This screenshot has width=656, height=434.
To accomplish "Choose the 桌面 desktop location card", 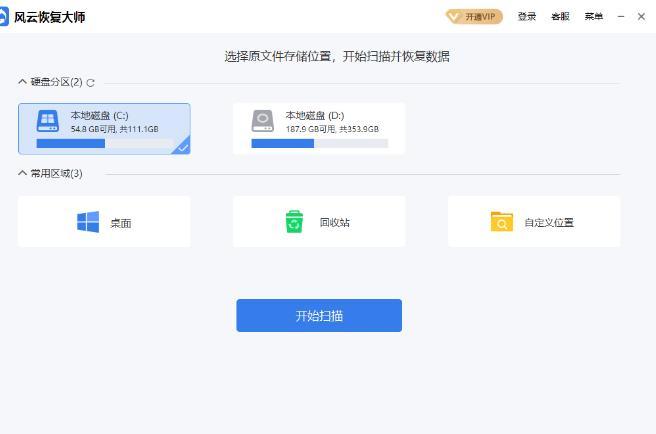I will tap(104, 222).
